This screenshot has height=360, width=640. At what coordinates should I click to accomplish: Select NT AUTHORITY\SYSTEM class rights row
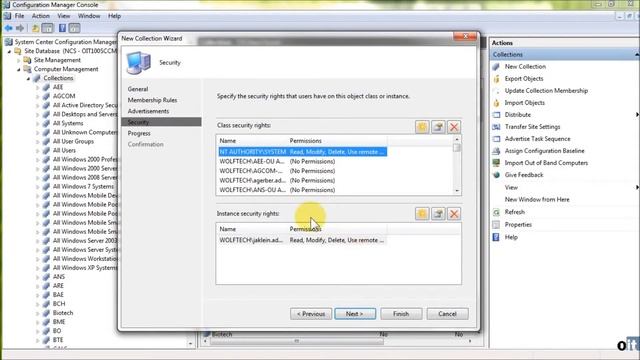pos(302,152)
